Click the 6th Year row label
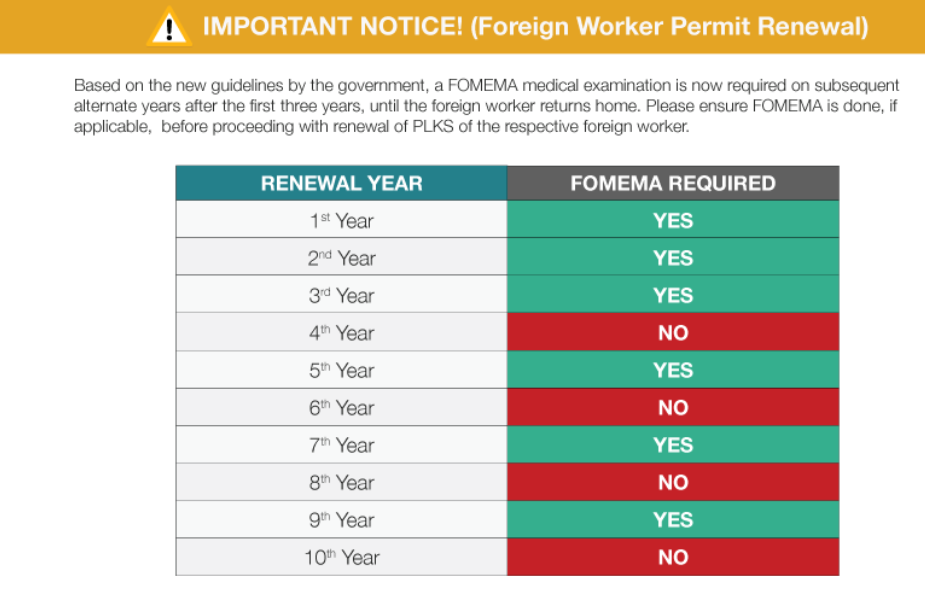This screenshot has height=614, width=925. point(342,407)
